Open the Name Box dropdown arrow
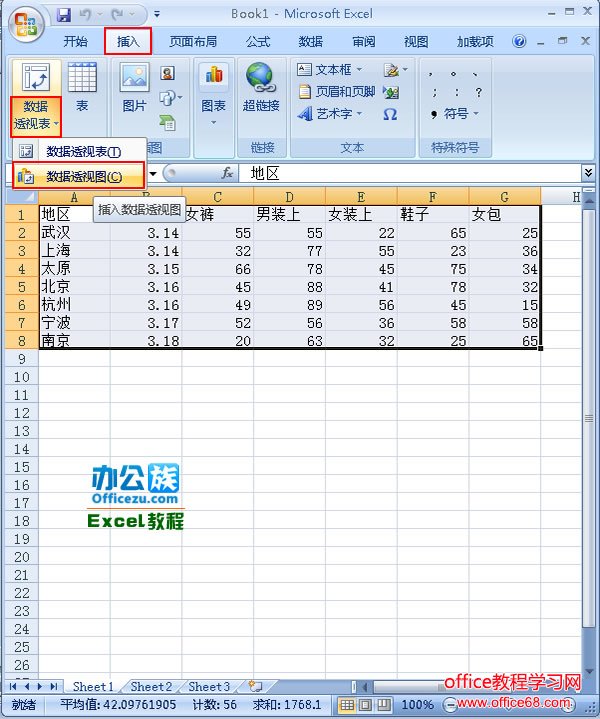600x719 pixels. [x=153, y=174]
